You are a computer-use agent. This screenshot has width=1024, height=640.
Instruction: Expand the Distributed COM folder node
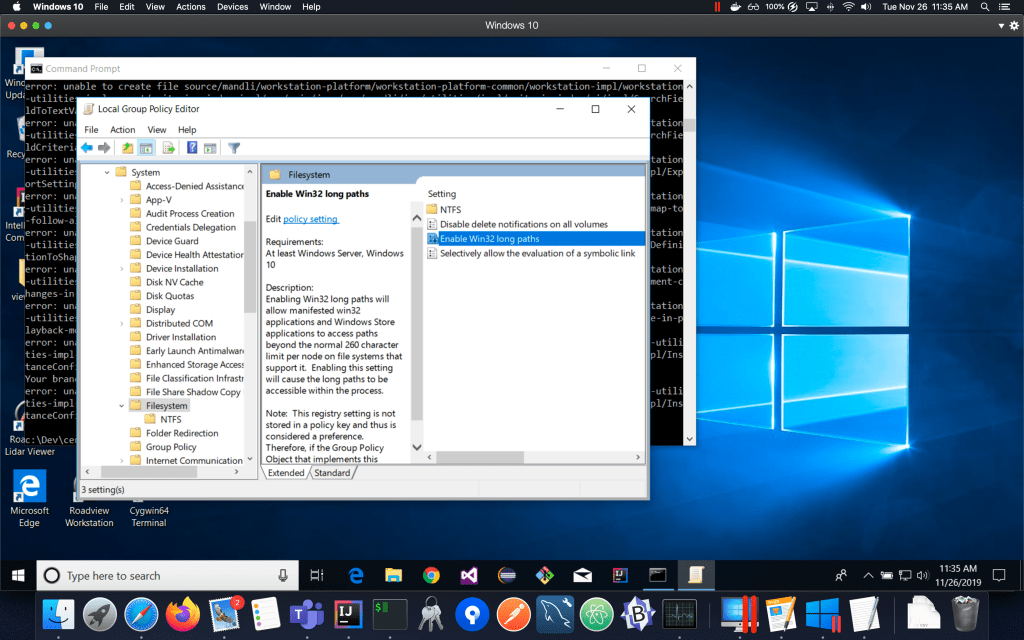point(122,324)
